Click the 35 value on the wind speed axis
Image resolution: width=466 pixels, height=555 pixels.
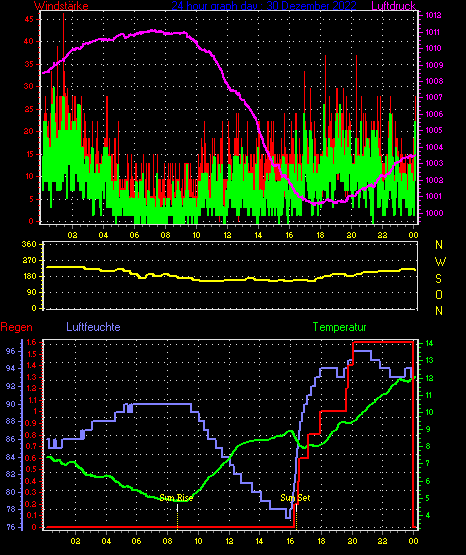pos(29,64)
